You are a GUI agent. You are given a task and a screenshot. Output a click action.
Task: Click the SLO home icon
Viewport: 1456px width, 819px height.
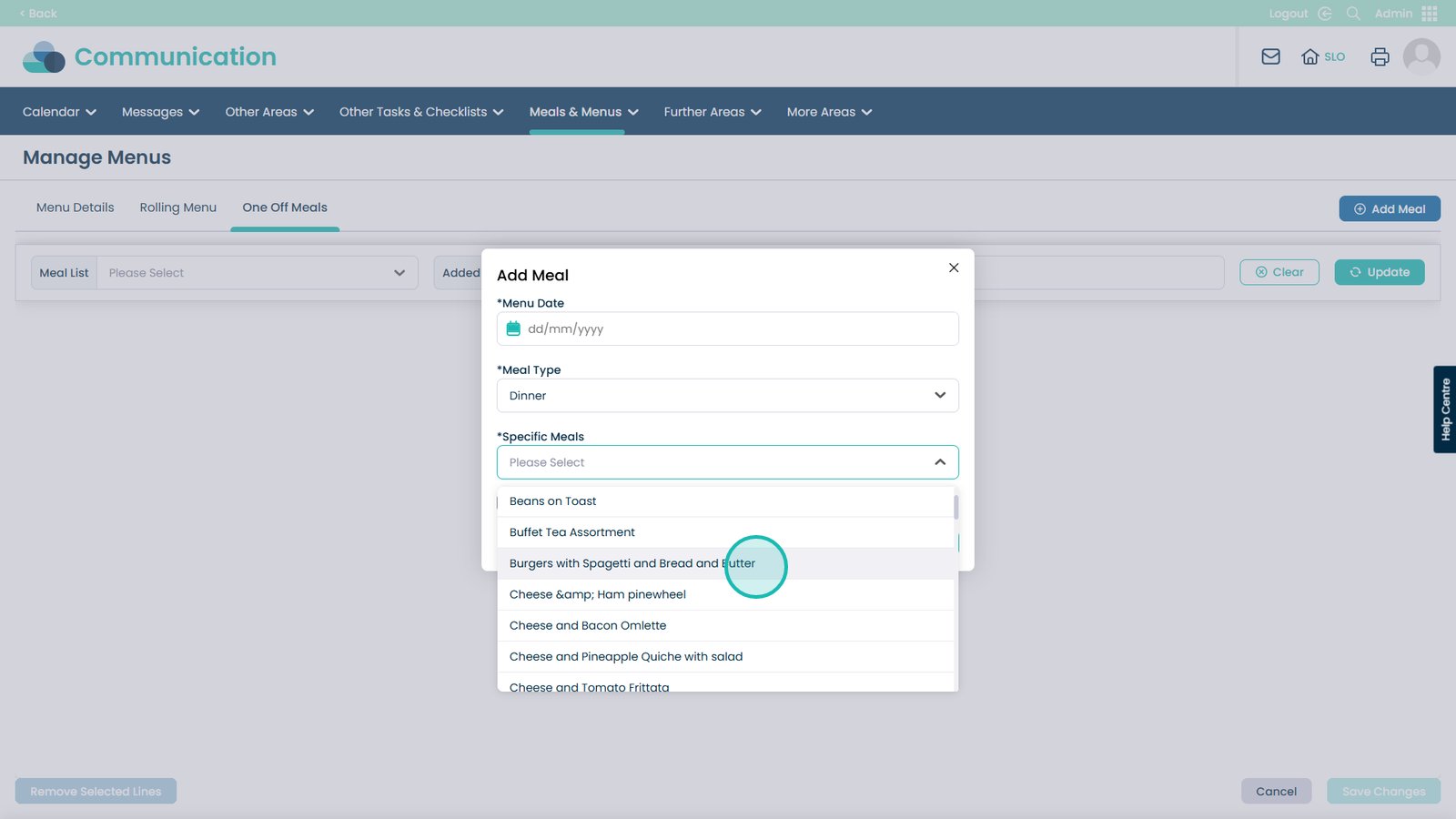(x=1310, y=56)
